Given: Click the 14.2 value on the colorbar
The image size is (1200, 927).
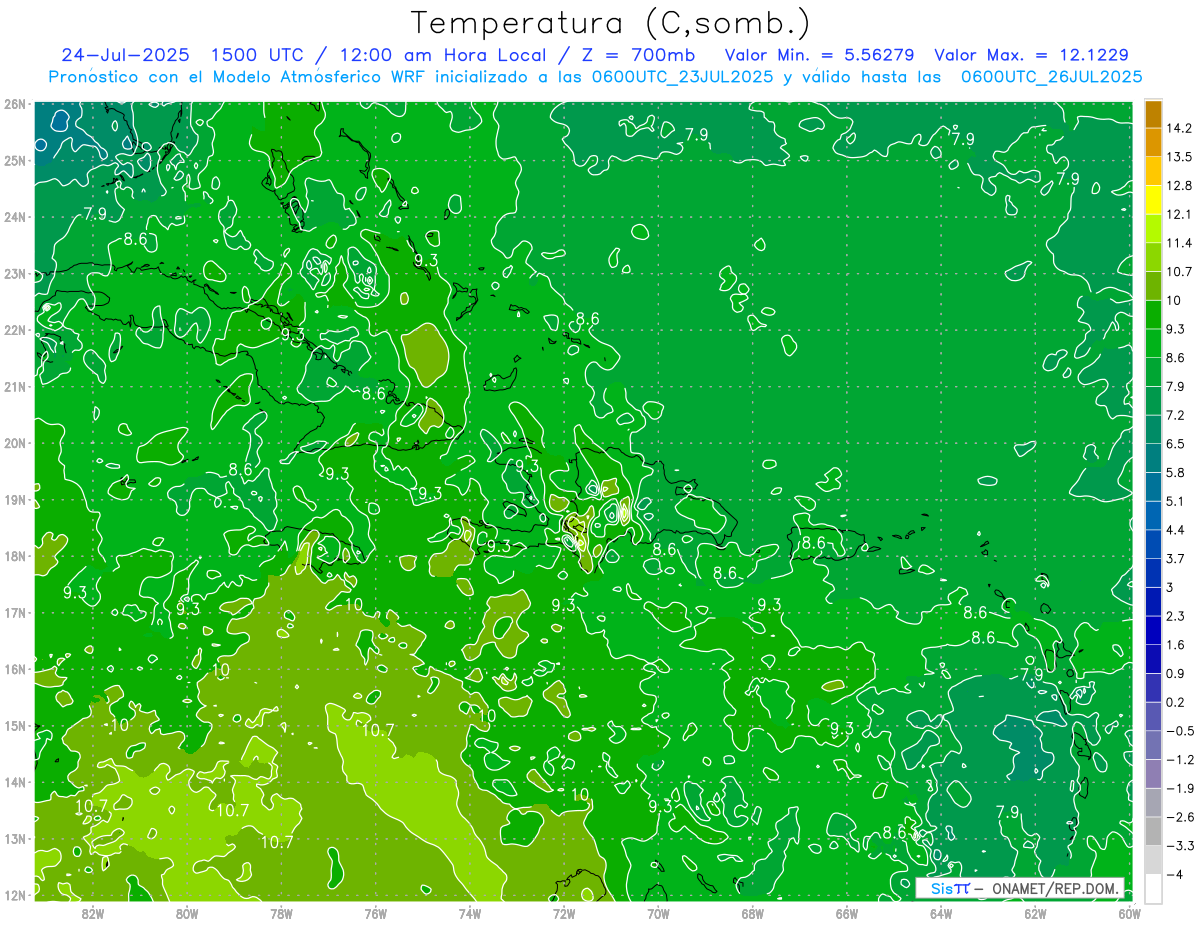Looking at the screenshot, I should click(1179, 128).
